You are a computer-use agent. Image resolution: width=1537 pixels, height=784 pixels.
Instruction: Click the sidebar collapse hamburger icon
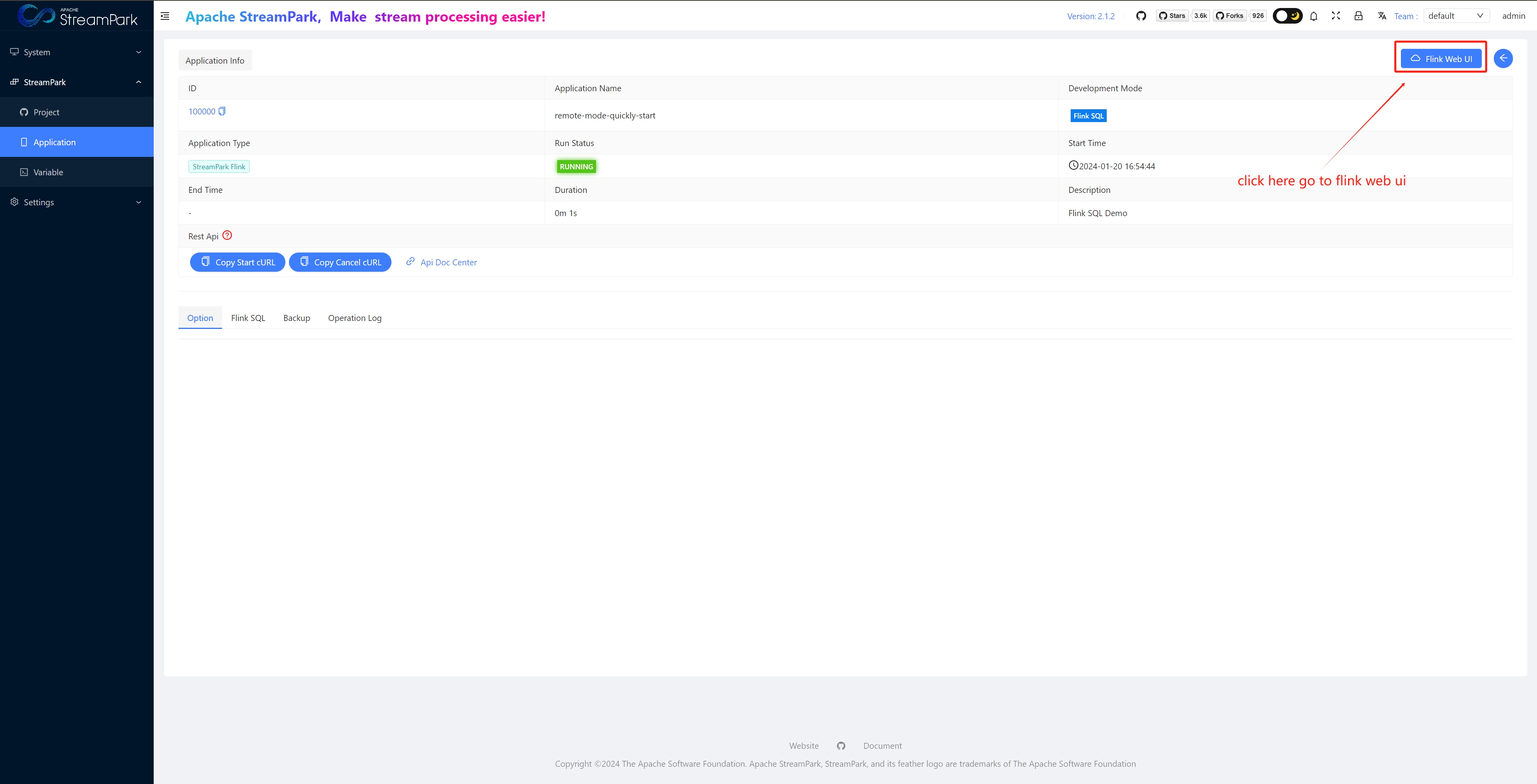(165, 16)
